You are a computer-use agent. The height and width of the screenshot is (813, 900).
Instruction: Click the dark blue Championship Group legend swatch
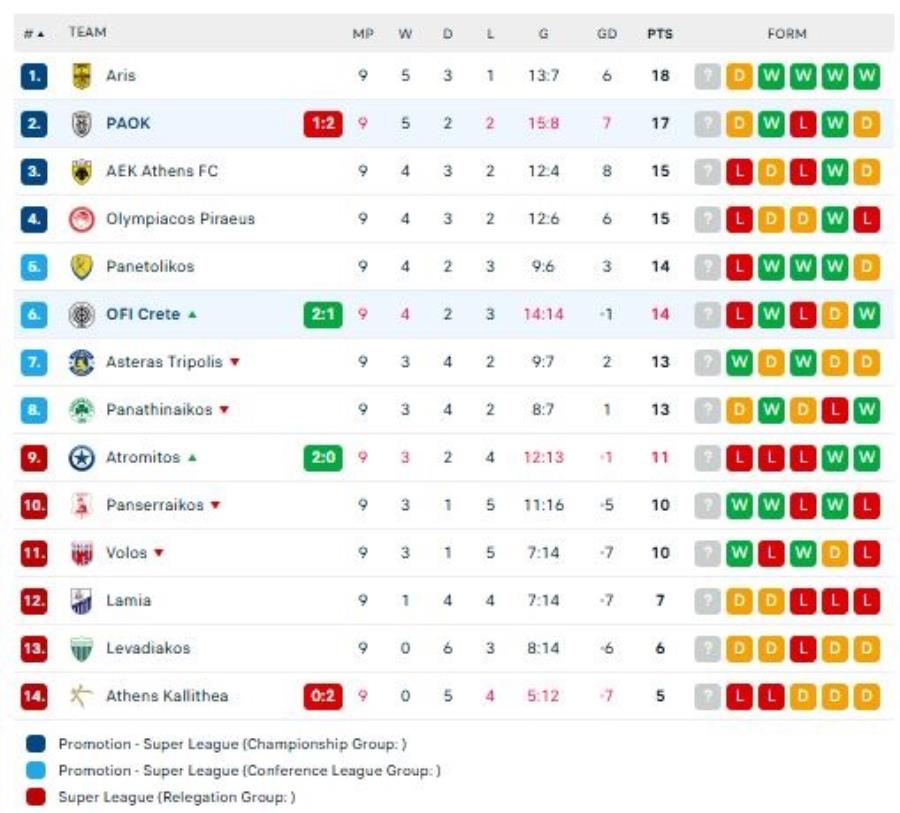[36, 744]
